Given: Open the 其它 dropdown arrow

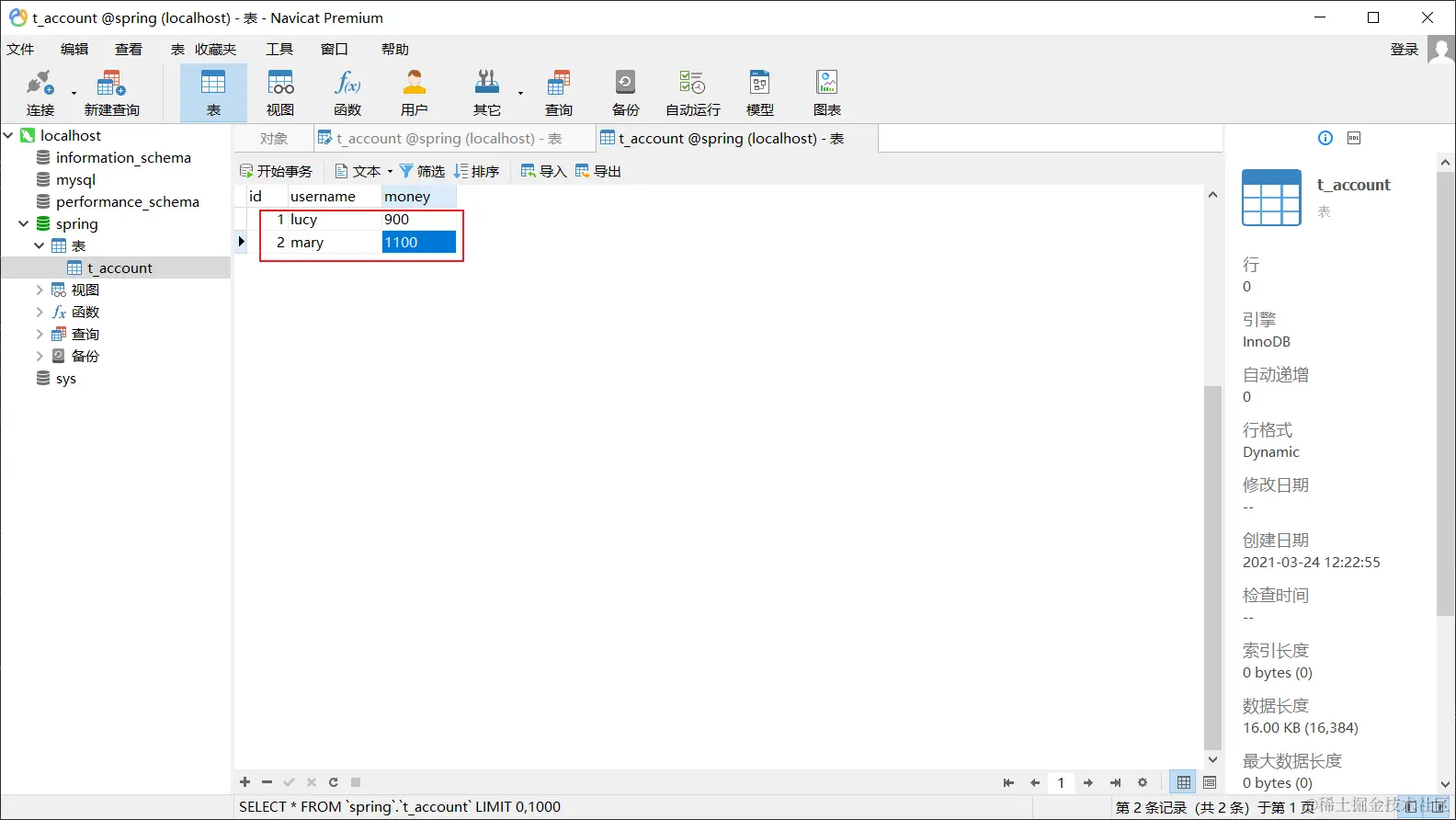Looking at the screenshot, I should (x=520, y=93).
